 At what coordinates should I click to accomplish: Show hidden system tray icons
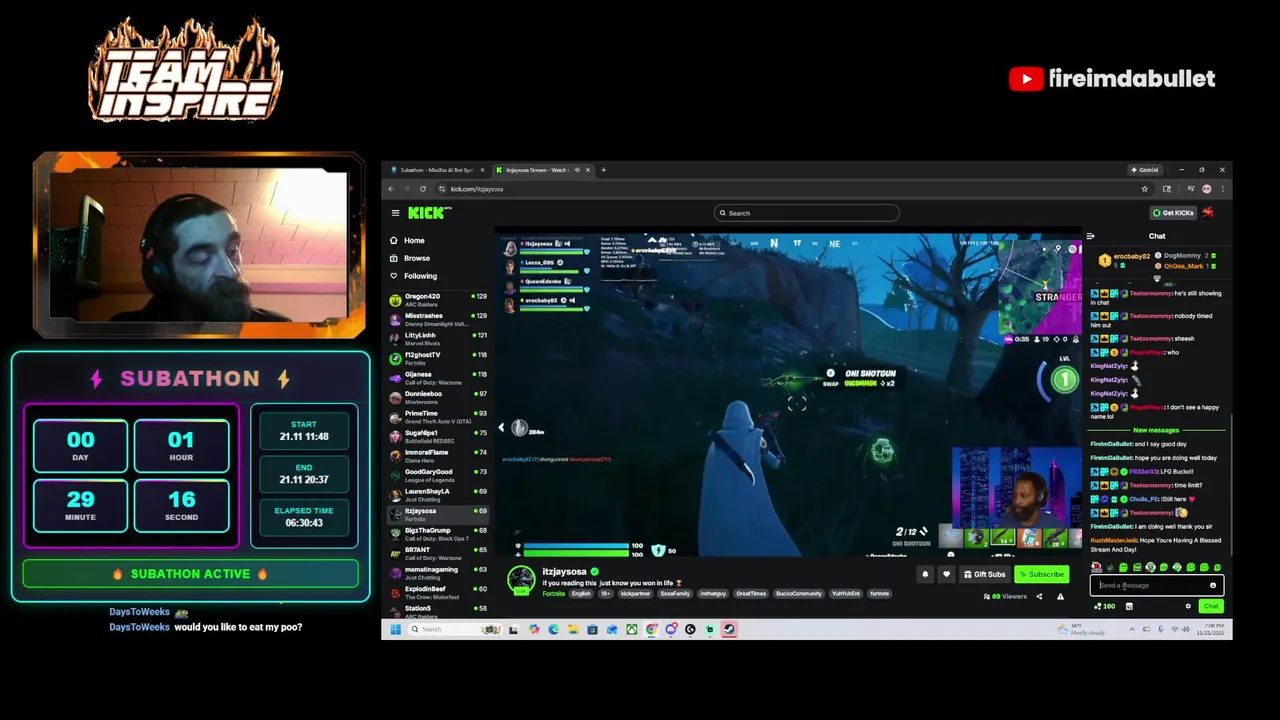point(1132,629)
